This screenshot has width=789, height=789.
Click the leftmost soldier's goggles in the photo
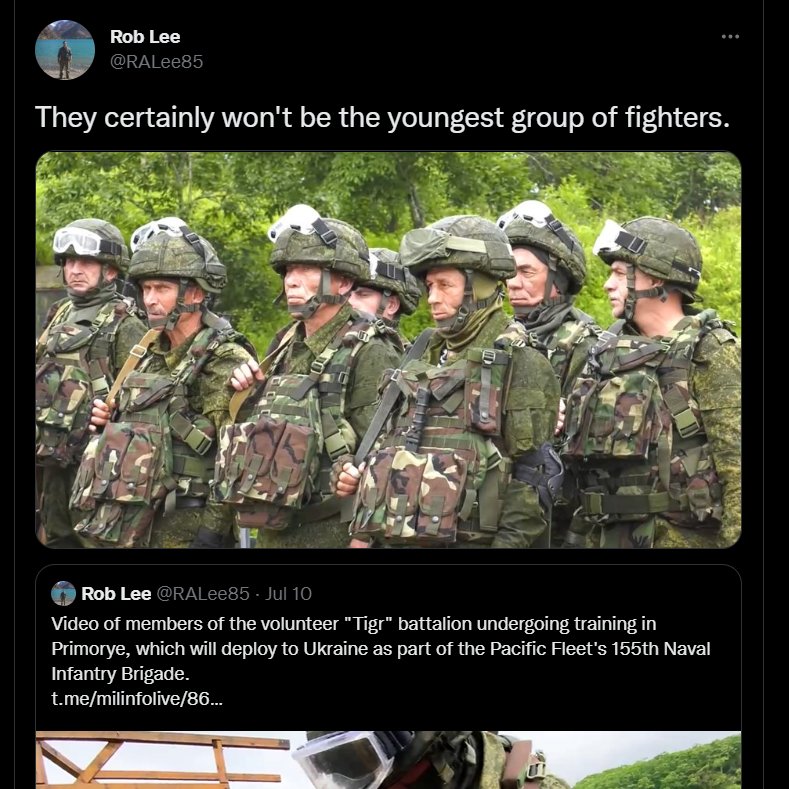(x=78, y=241)
